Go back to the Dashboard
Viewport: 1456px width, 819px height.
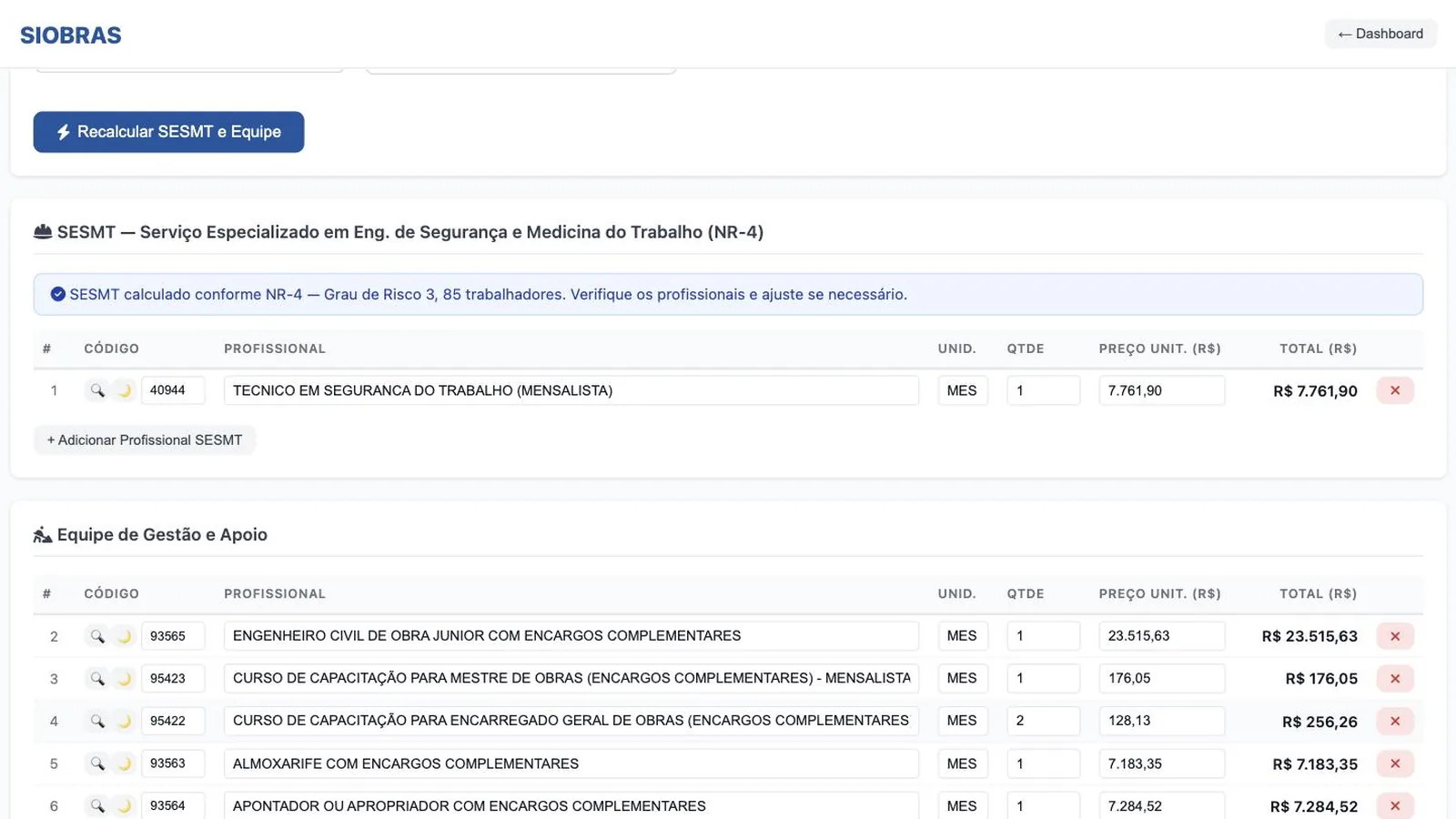(x=1380, y=34)
